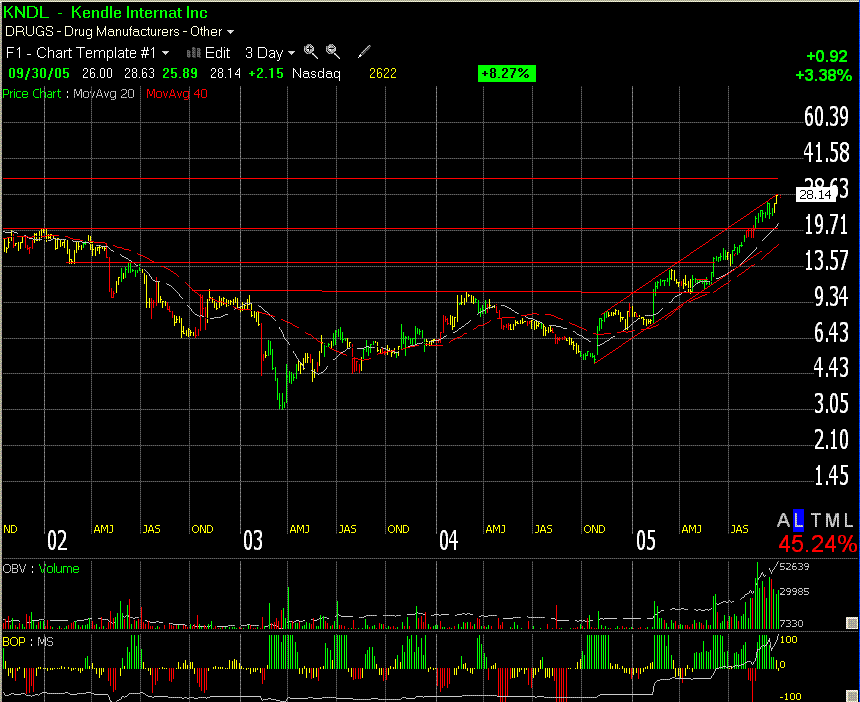Click the BOP indicator label
Viewport: 860px width, 702px height.
(14, 640)
